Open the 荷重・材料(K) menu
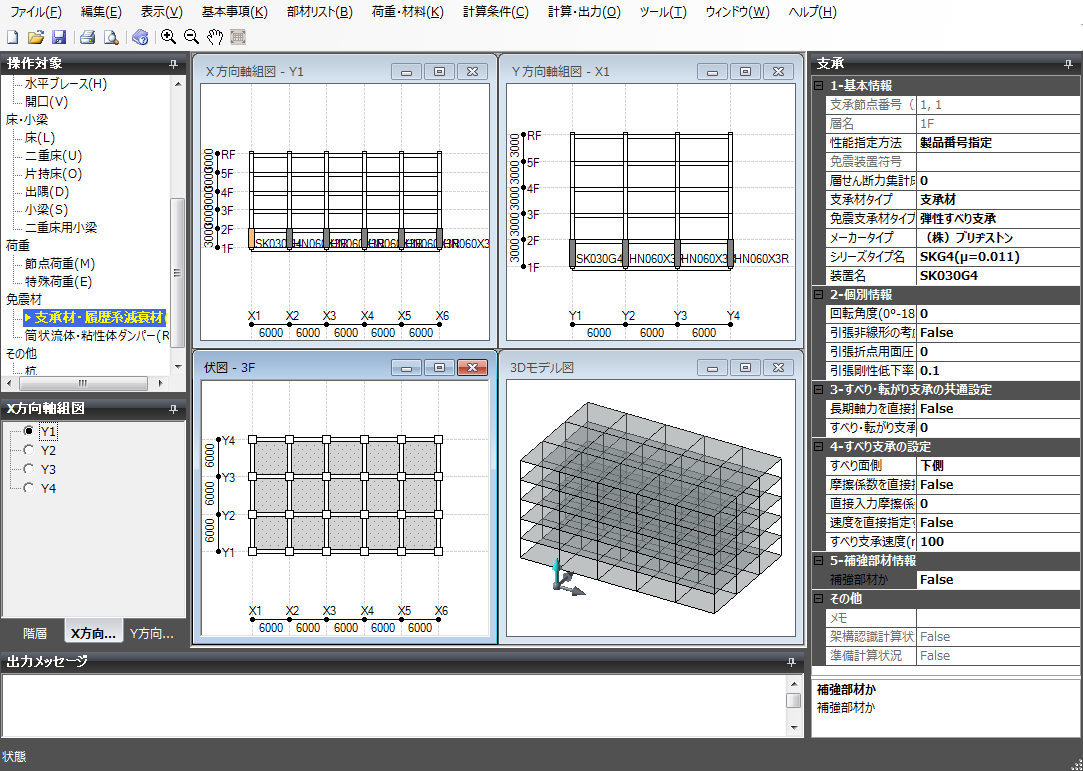Screen dimensions: 1083x771 408,12
